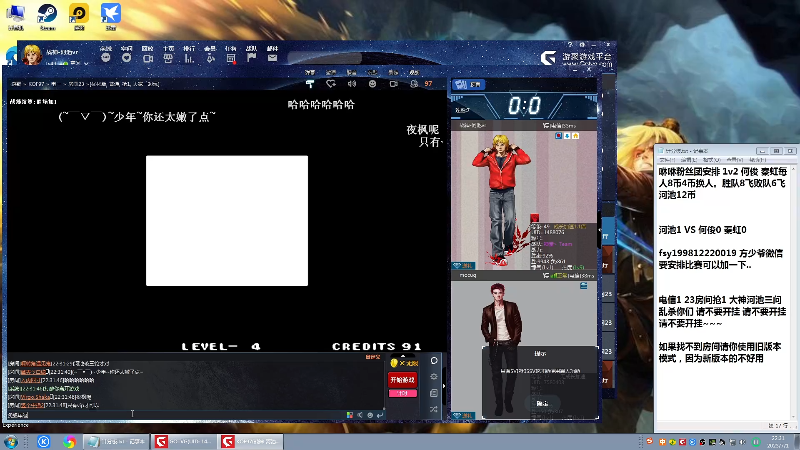Open the video camera icon in platform top bar
The height and width of the screenshot is (450, 800).
pos(147,58)
